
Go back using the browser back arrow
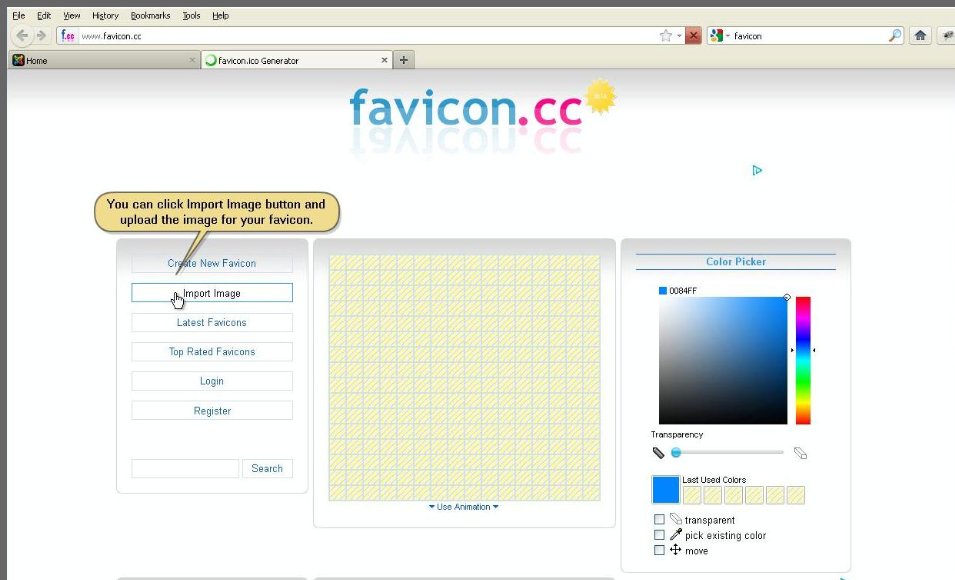(23, 35)
